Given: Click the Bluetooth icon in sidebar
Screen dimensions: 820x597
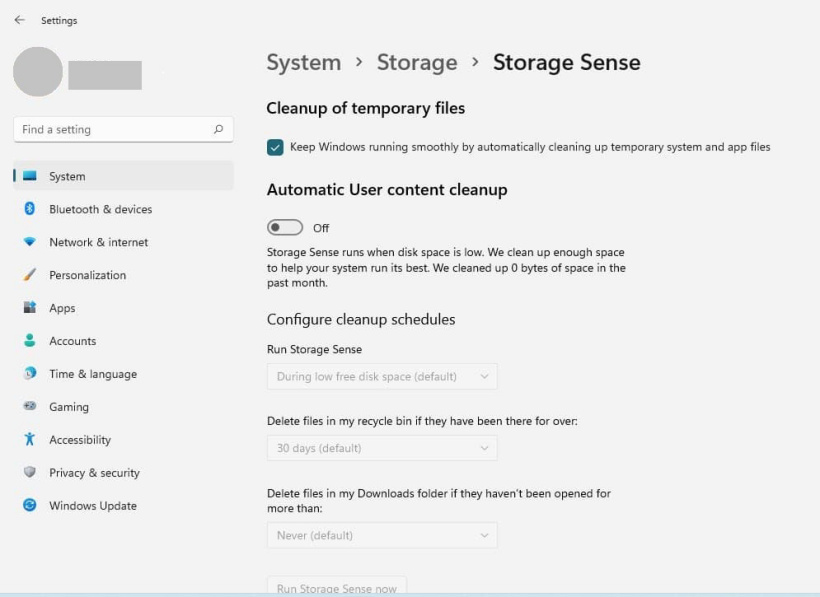Looking at the screenshot, I should [x=30, y=209].
